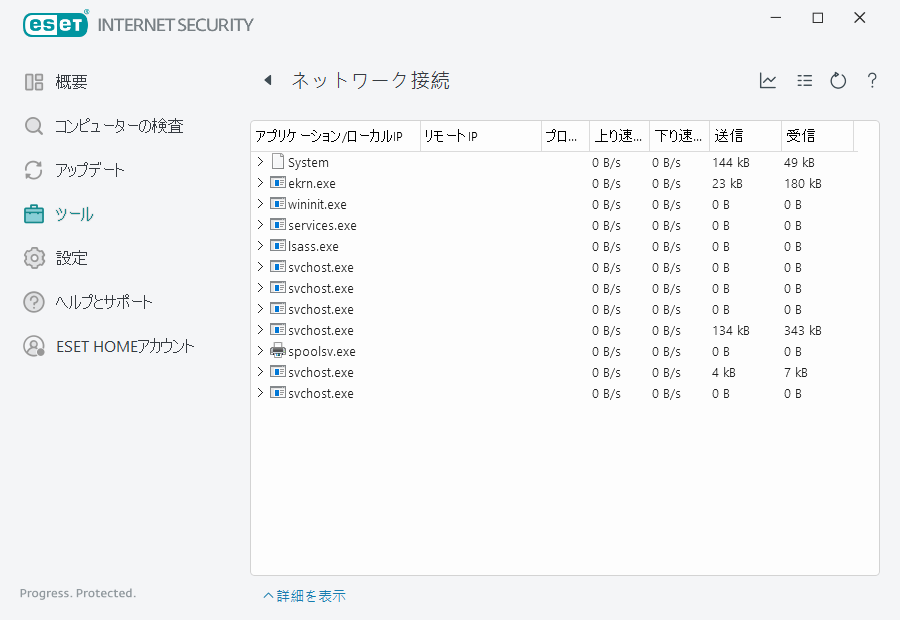The height and width of the screenshot is (620, 900).
Task: Expand svchost.exe row with 4 kB sent
Action: pos(260,371)
